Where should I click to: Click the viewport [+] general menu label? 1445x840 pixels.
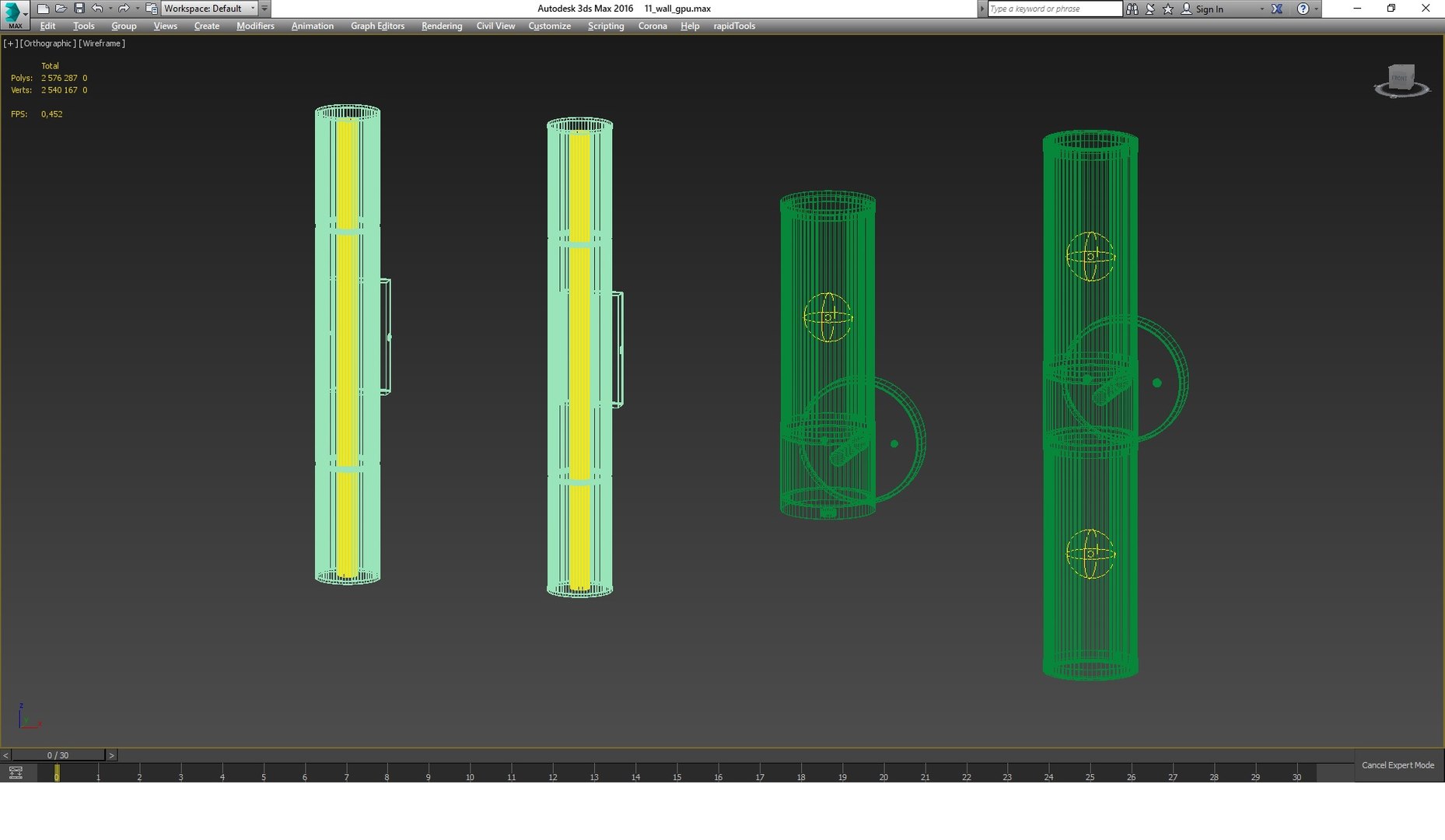[x=10, y=44]
